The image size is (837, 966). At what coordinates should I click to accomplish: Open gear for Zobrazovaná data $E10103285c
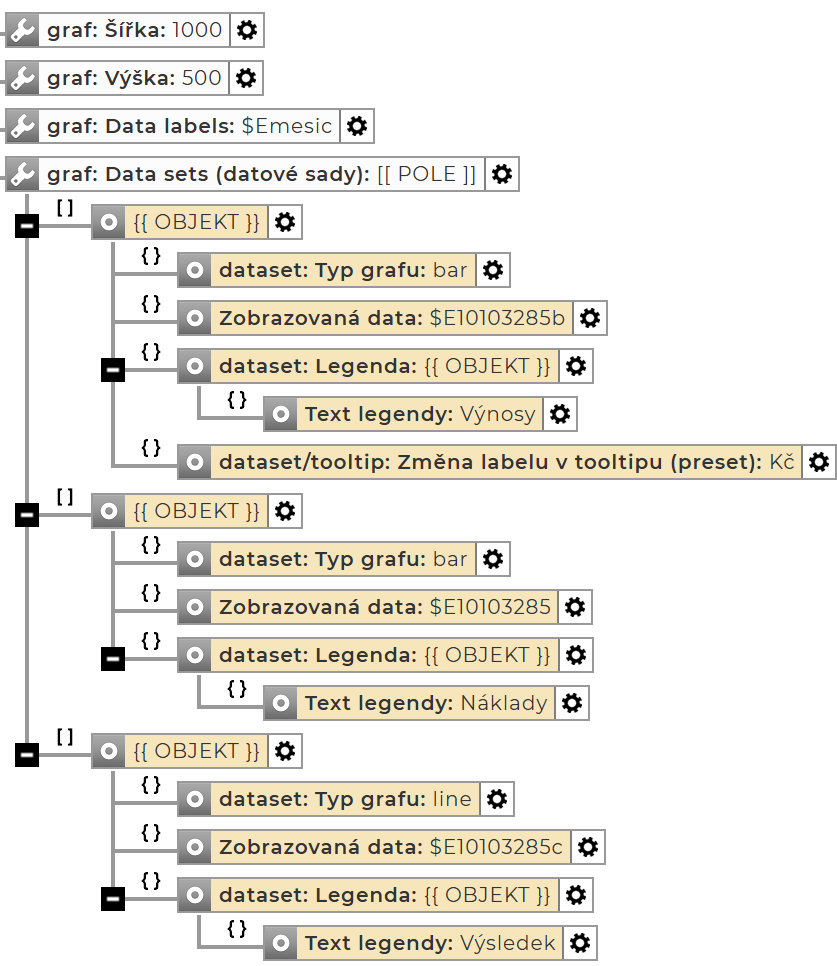coord(588,847)
